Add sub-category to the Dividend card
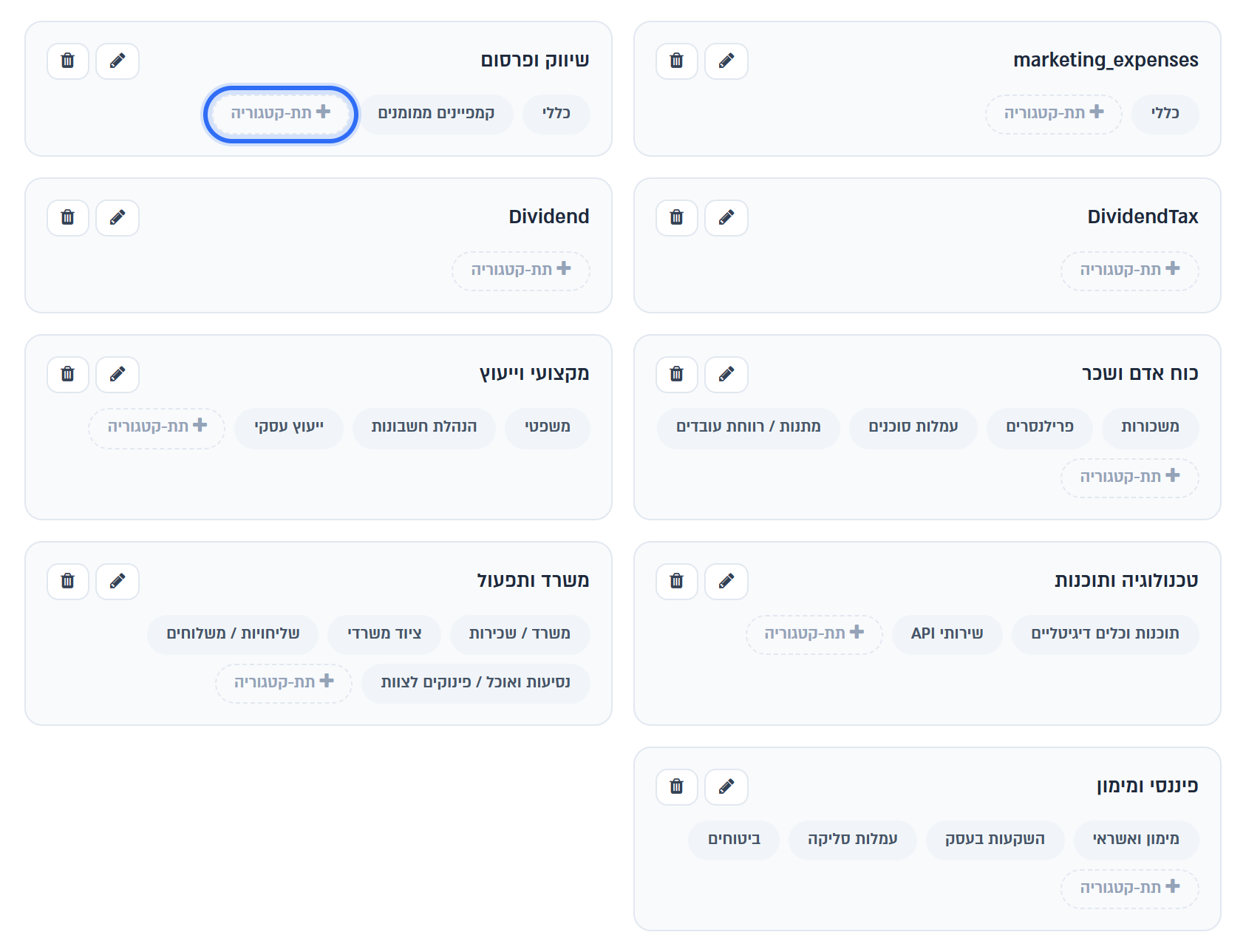This screenshot has height=952, width=1246. 521,271
